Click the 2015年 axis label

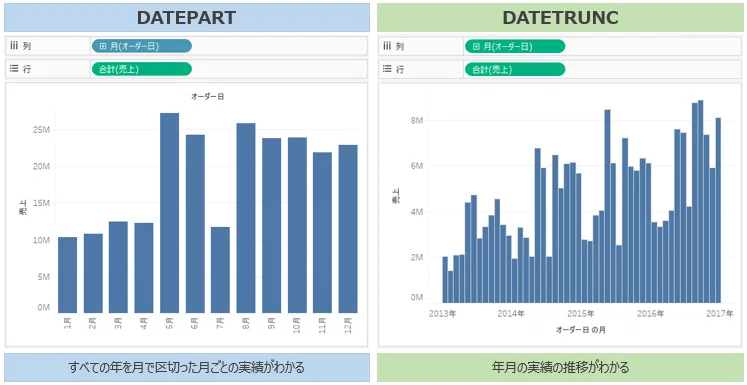click(581, 314)
